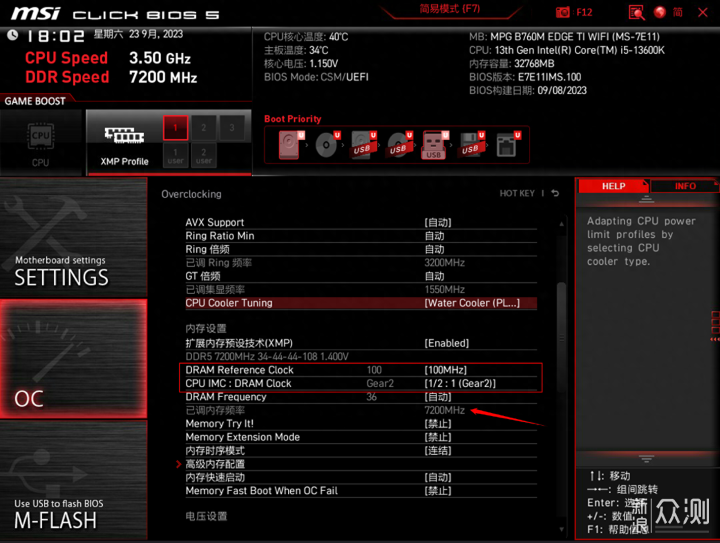Click the DDR5 7200MHz 34-44-44-108 text
720x543 pixels.
(267, 357)
